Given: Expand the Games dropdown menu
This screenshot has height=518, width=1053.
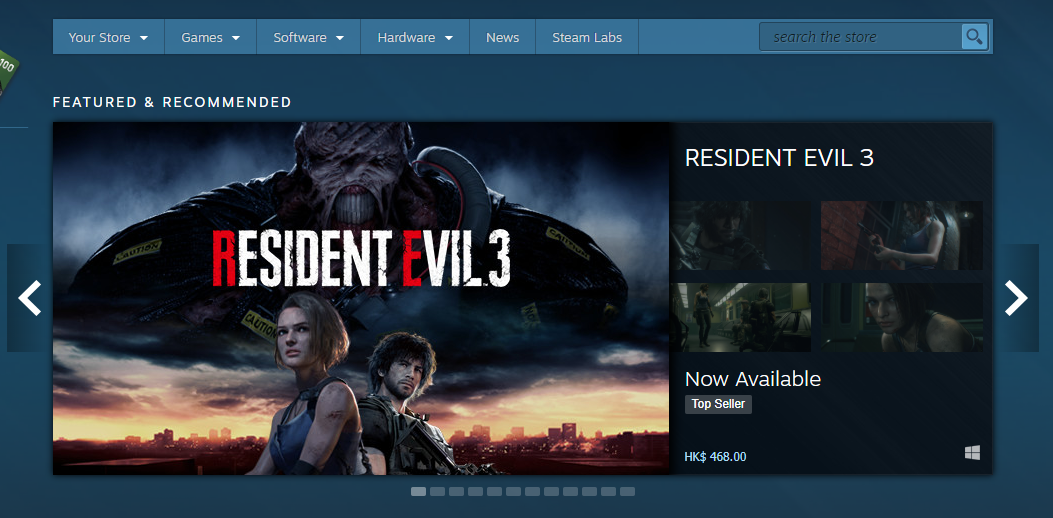Looking at the screenshot, I should pos(210,38).
